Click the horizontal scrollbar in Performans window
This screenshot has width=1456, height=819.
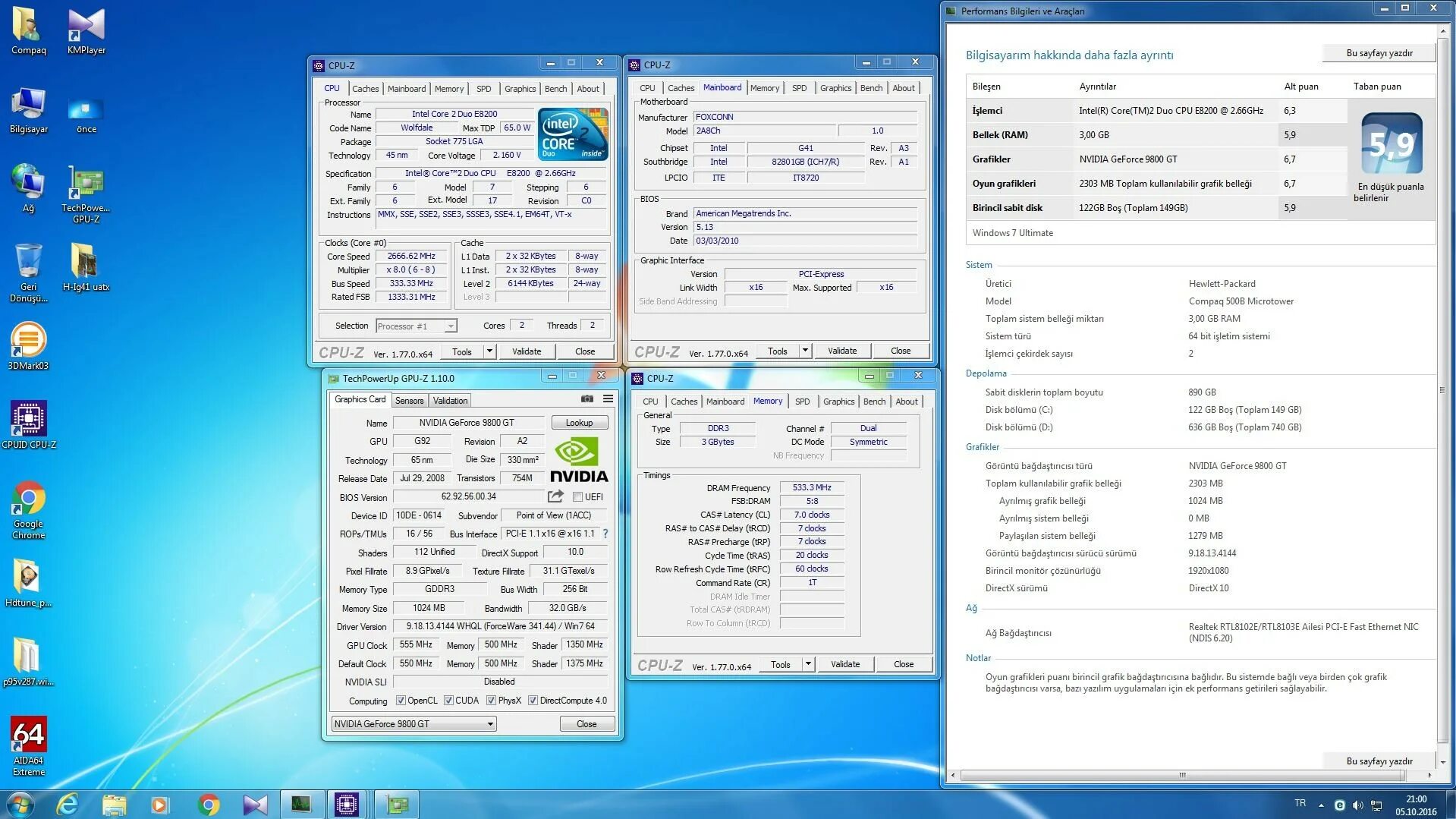(x=1182, y=775)
